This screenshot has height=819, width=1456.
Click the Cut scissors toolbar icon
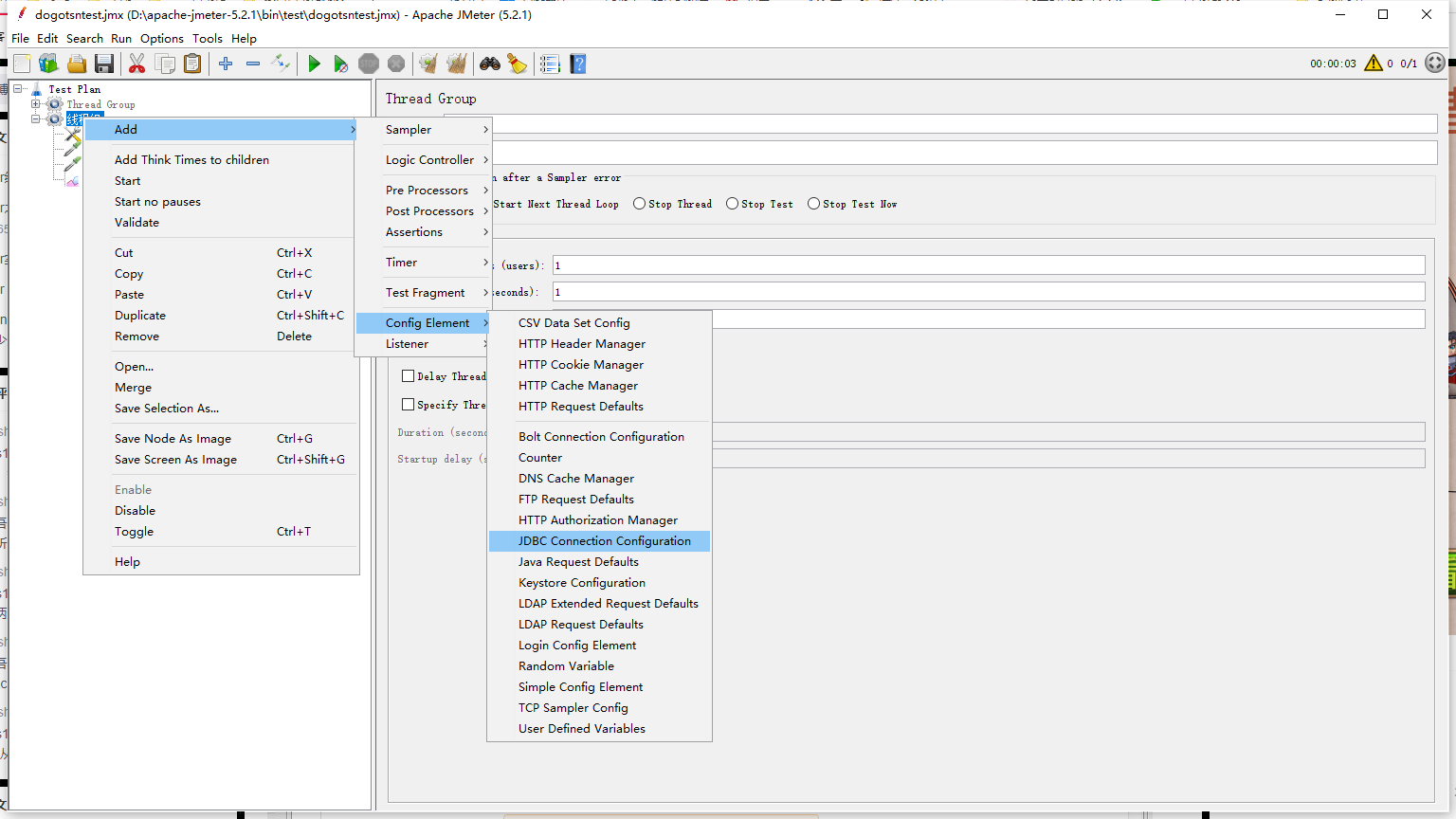point(137,64)
